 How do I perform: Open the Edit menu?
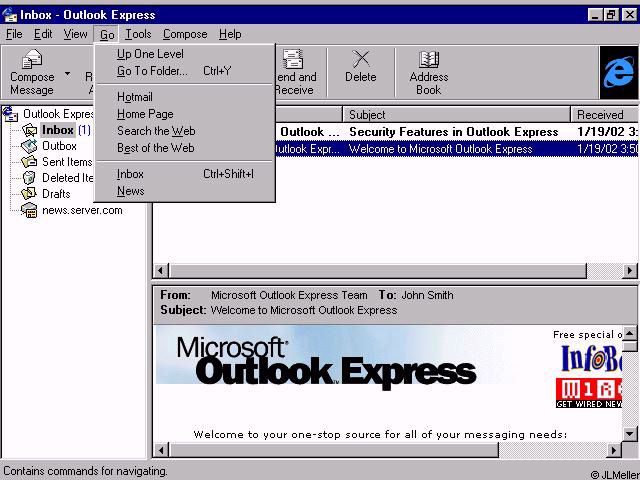[x=43, y=34]
